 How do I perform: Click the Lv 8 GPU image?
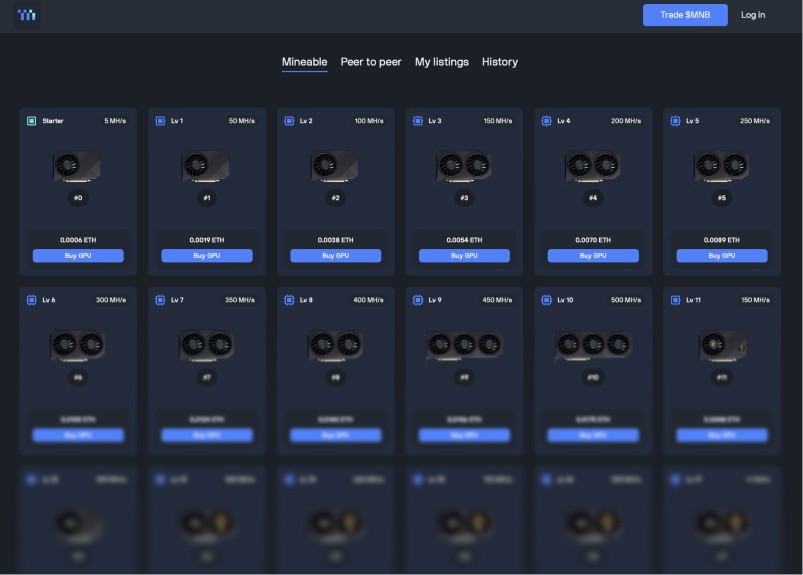(335, 345)
